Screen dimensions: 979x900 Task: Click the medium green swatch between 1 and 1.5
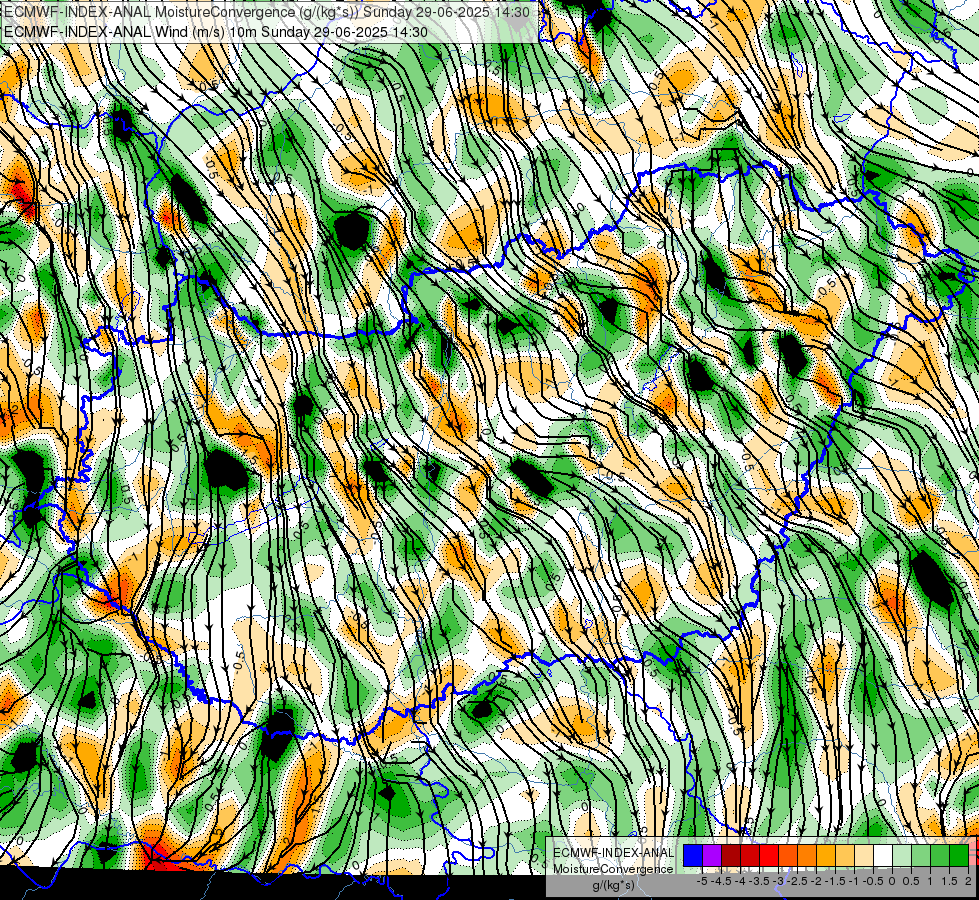pos(940,856)
